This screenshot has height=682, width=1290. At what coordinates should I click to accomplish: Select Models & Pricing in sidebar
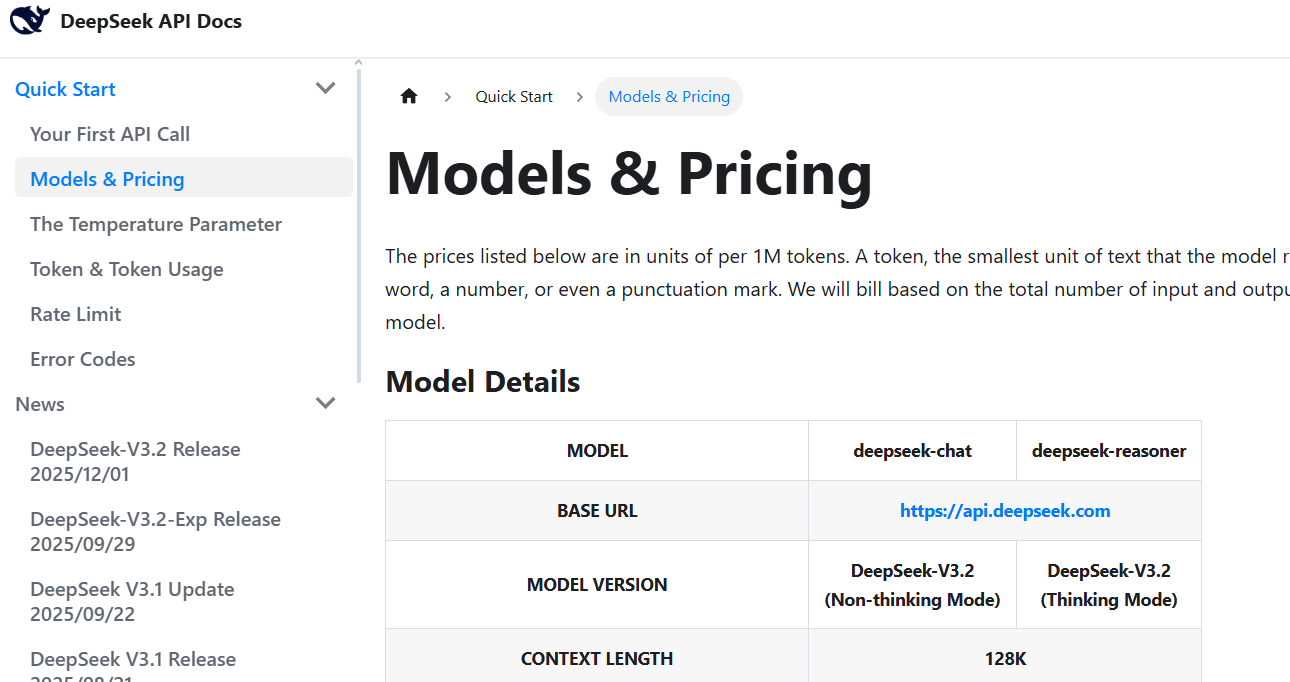click(107, 179)
